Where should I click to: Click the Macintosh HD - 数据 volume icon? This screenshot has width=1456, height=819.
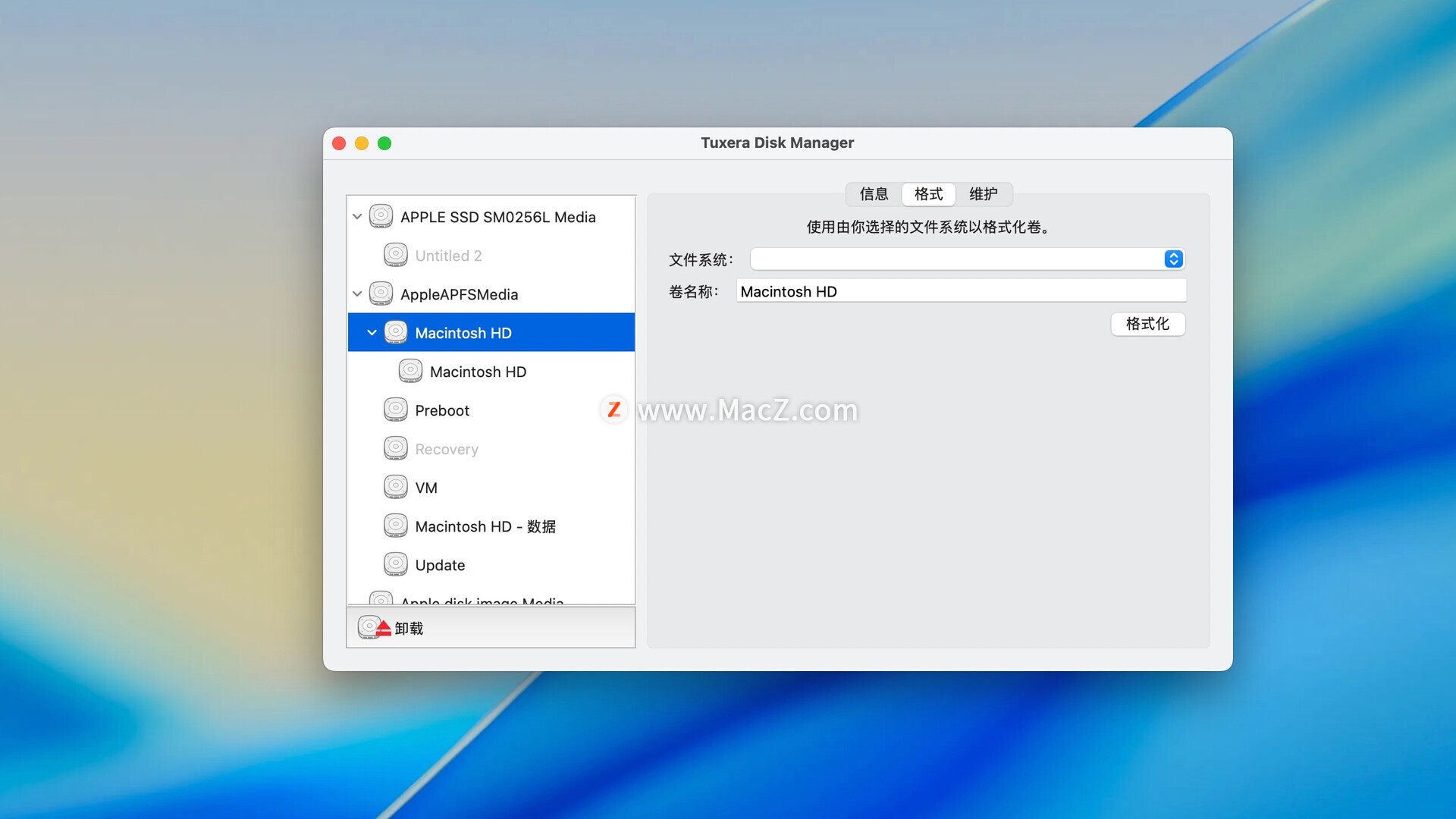pos(396,526)
